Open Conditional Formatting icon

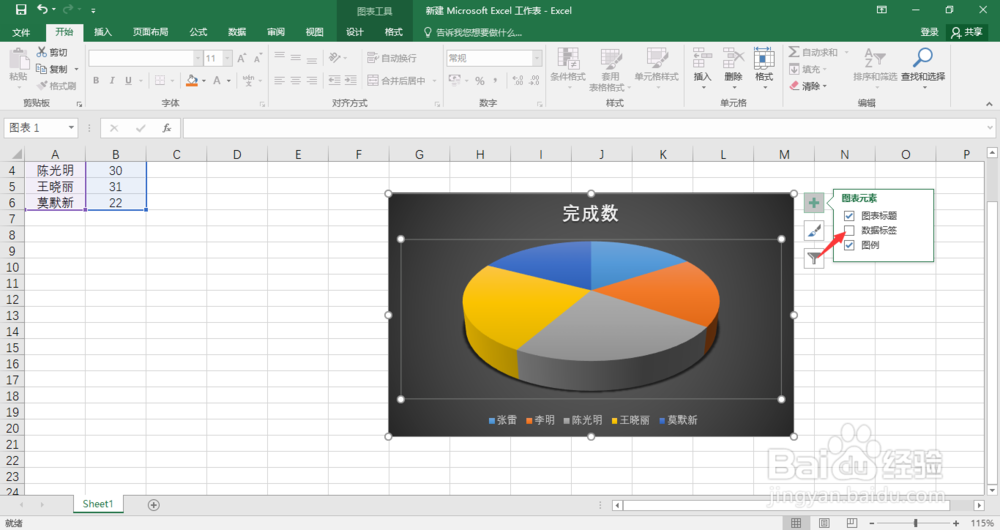[x=568, y=59]
